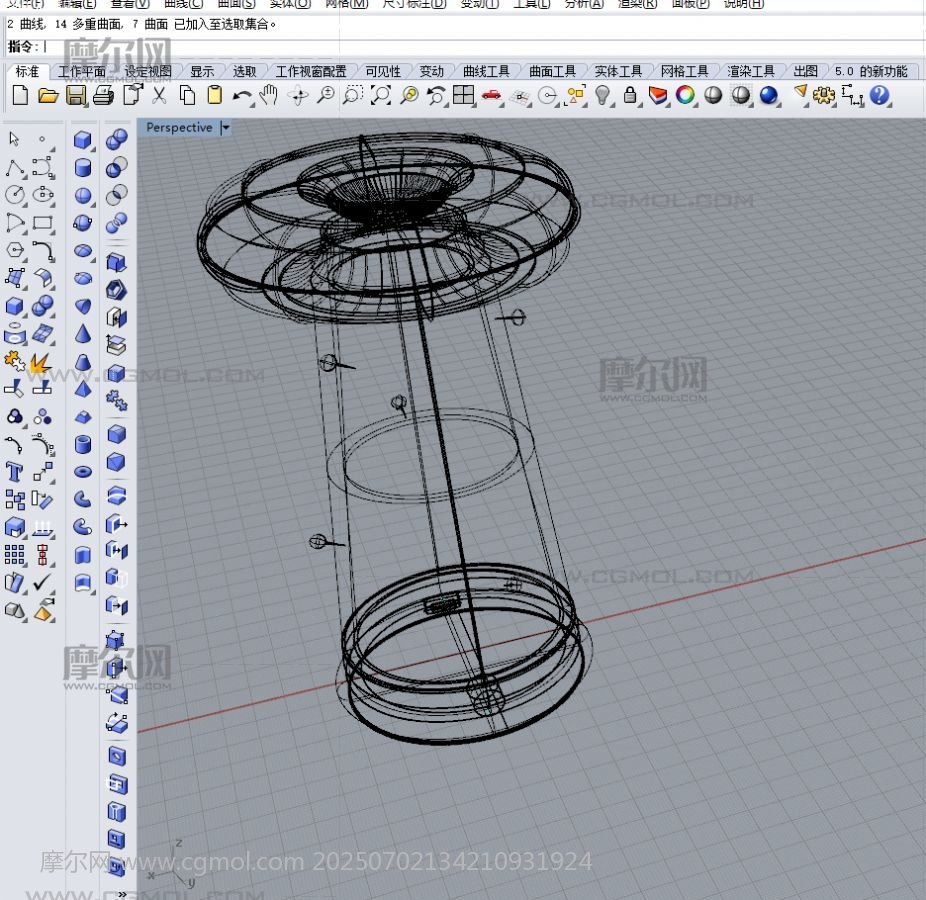Open Options with the gear icon

click(824, 95)
